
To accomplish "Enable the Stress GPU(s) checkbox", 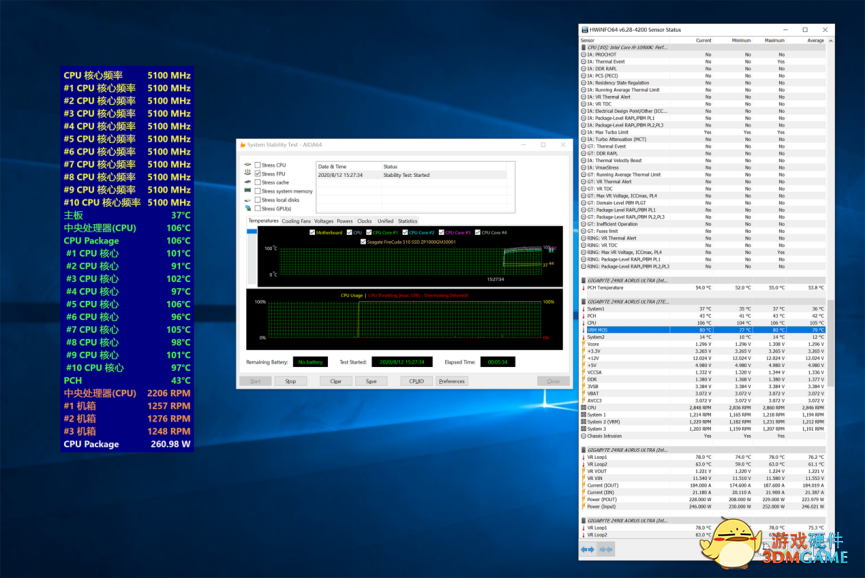I will tap(258, 208).
